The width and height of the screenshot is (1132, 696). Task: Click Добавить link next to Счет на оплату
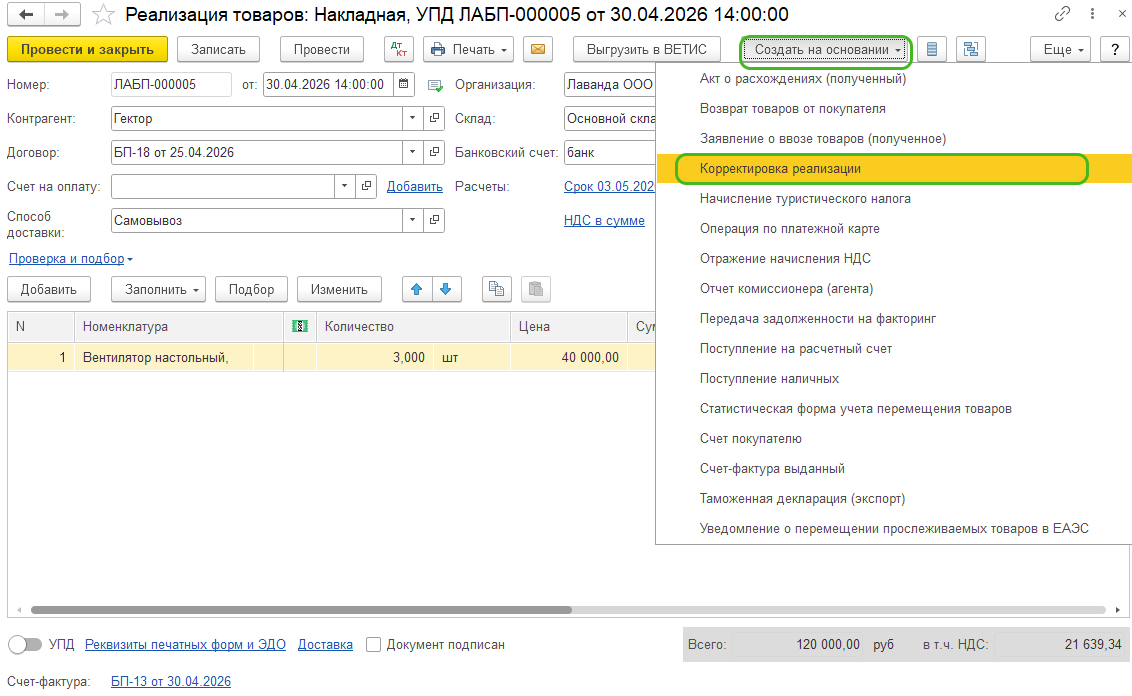pyautogui.click(x=415, y=186)
